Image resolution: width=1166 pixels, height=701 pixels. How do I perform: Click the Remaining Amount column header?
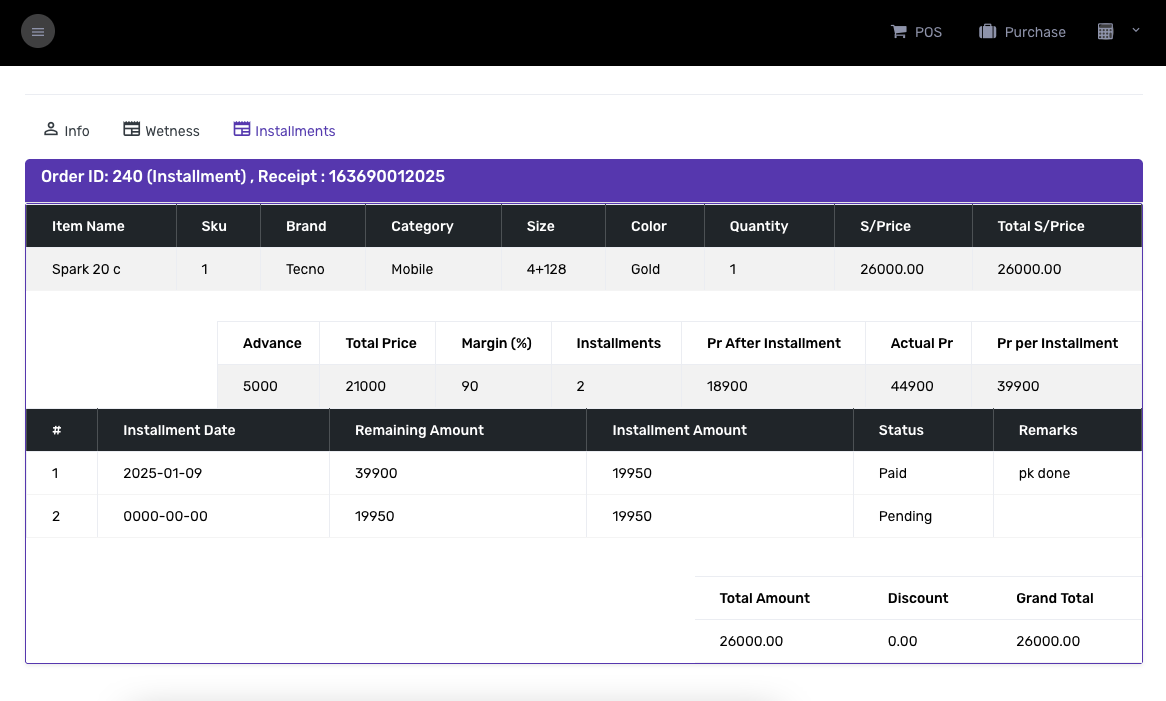pyautogui.click(x=458, y=430)
